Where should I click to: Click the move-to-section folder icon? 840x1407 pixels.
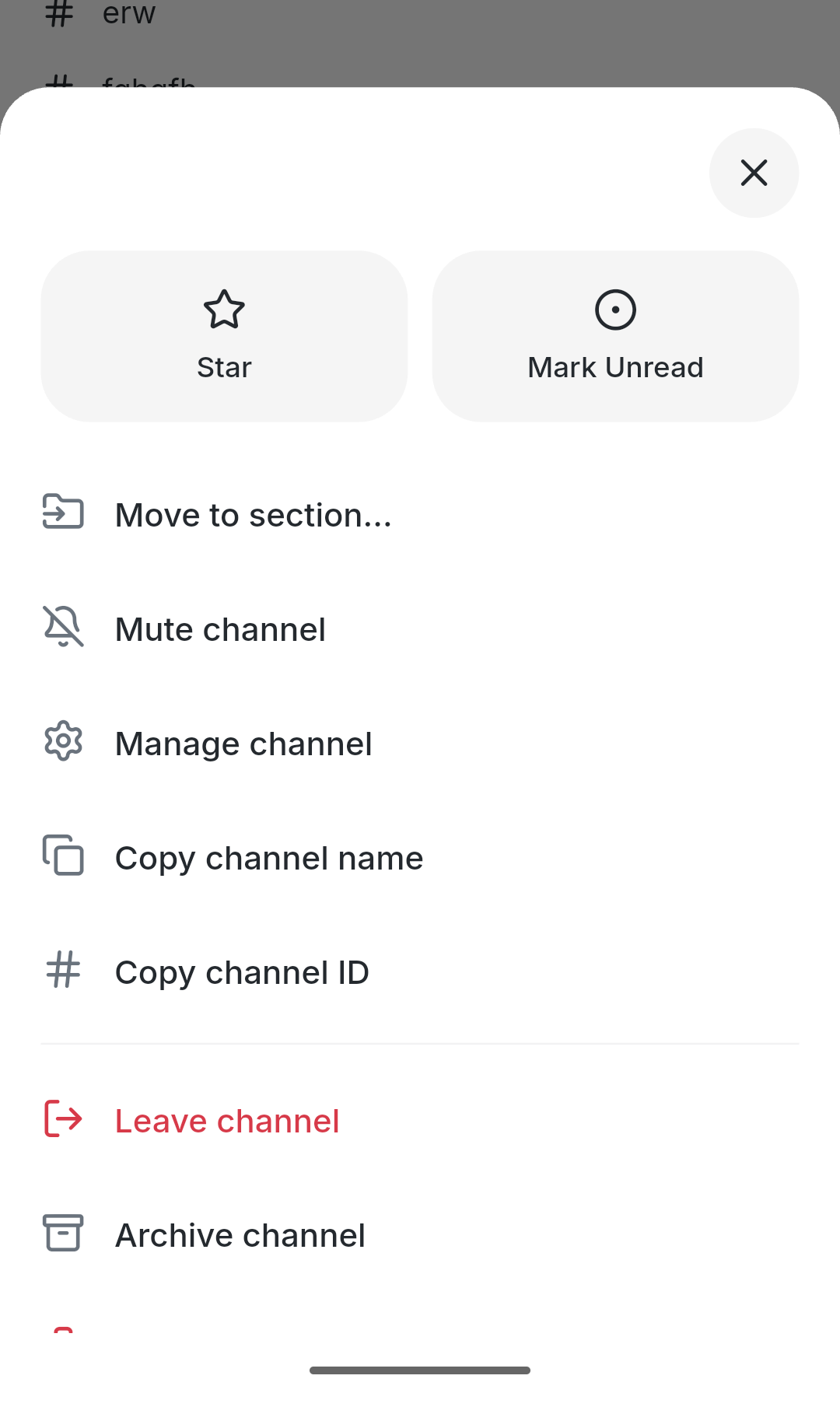click(x=63, y=512)
